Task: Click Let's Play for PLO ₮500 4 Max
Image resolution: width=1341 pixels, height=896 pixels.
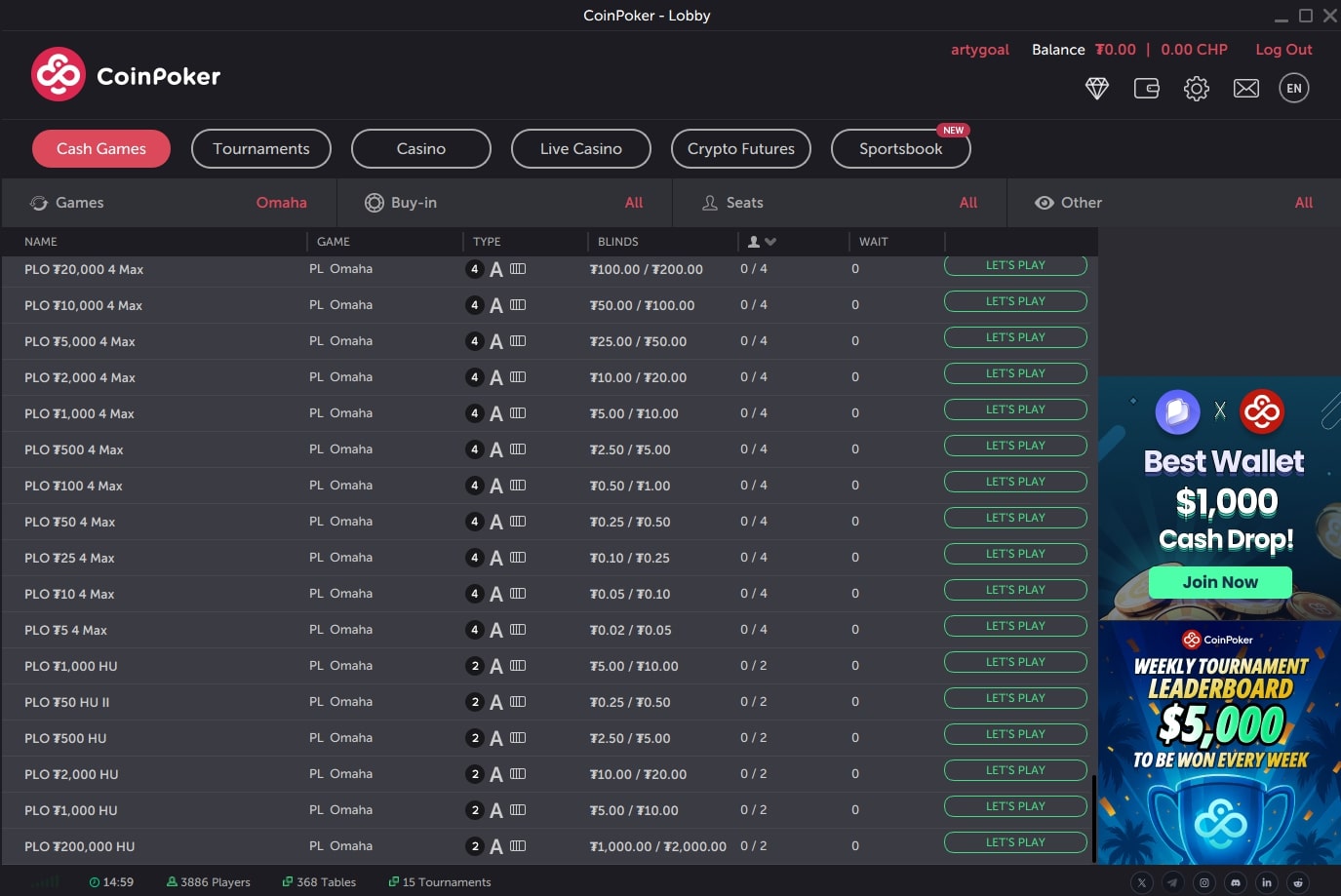Action: (x=1015, y=446)
